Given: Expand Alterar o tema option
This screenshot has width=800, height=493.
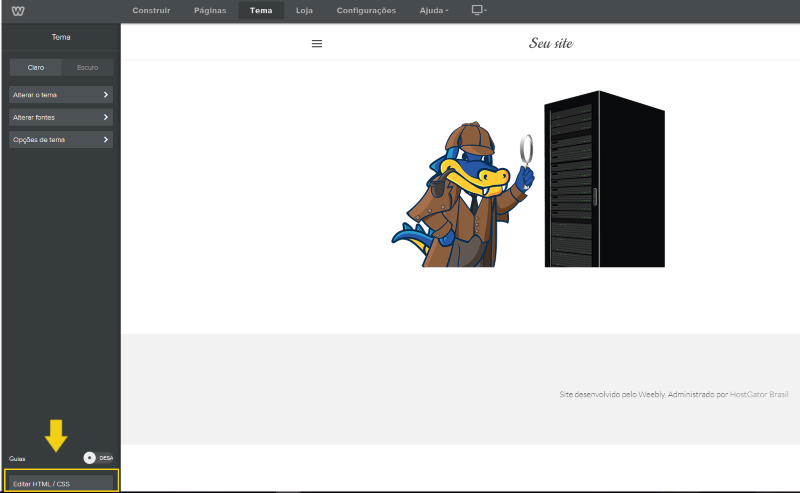Looking at the screenshot, I should coord(61,95).
